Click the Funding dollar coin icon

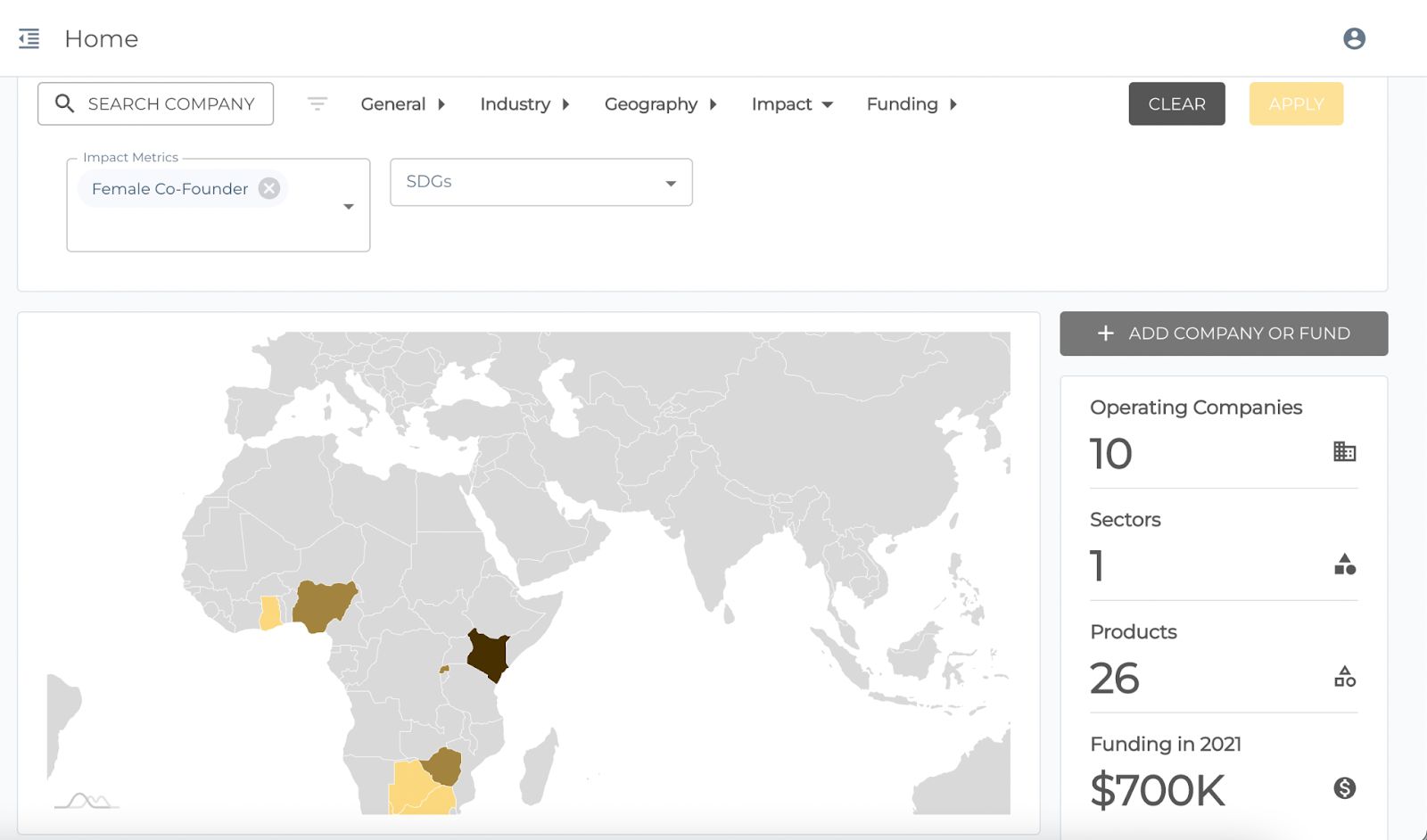pyautogui.click(x=1344, y=788)
